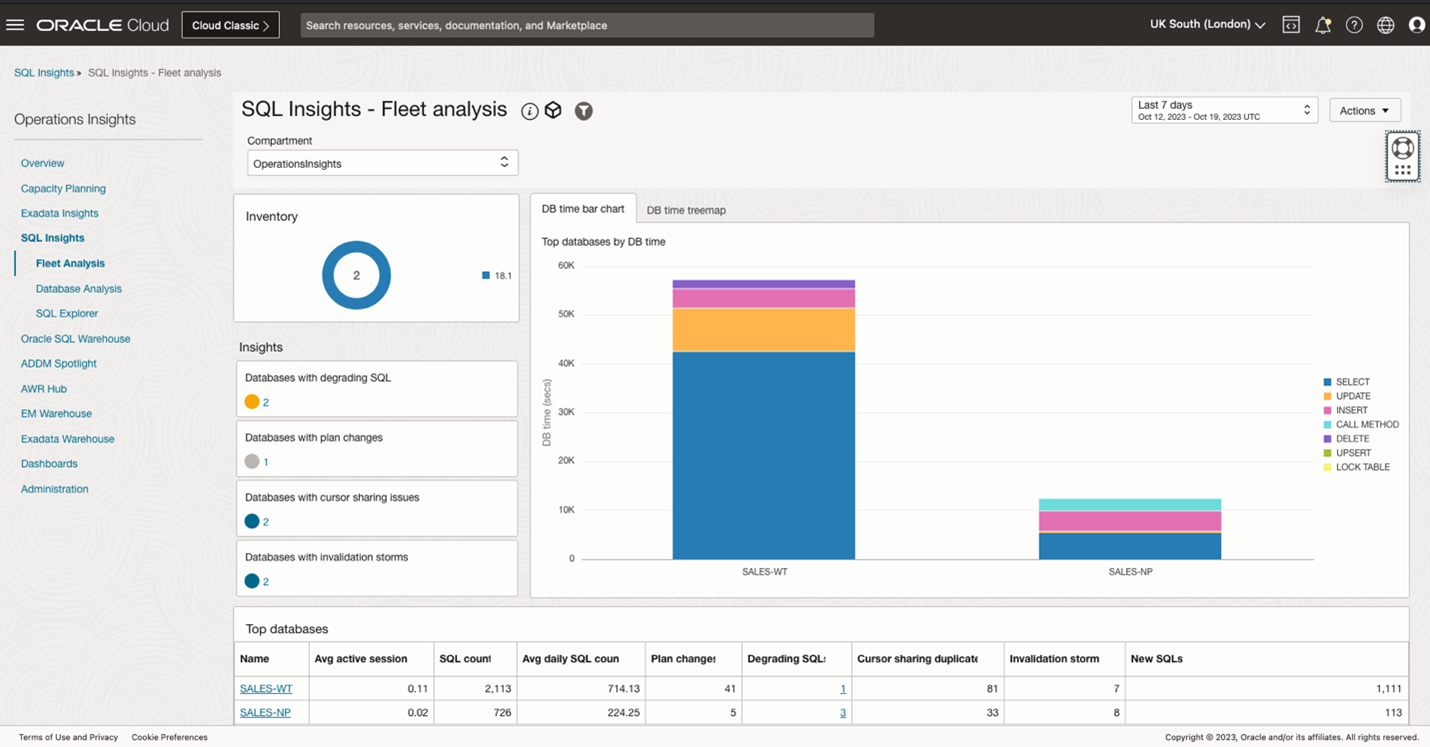Toggle the LOCK TABLE legend item
The image size is (1430, 747).
1356,467
